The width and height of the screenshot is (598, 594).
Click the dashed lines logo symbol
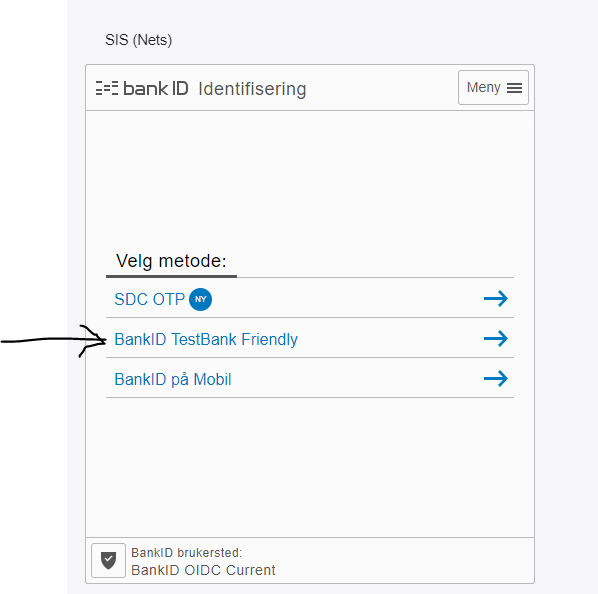(x=107, y=88)
